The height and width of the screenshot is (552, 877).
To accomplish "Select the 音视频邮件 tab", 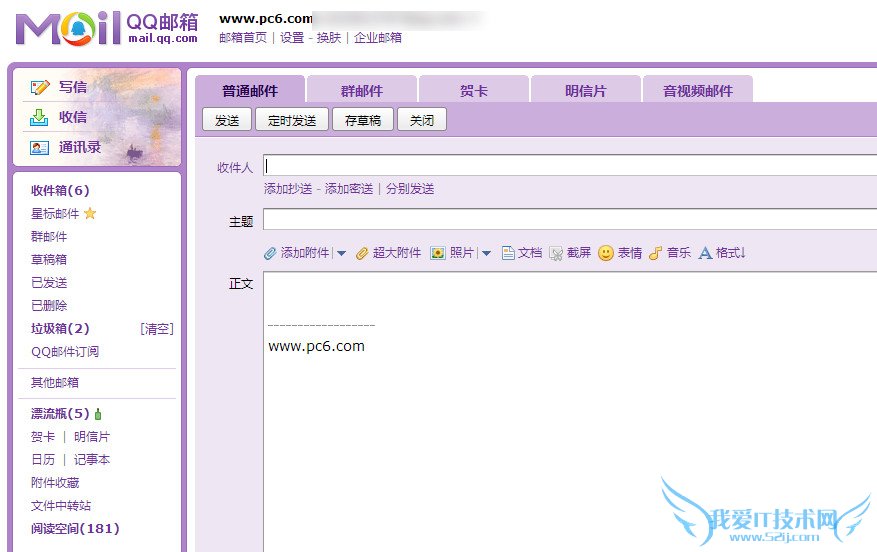I will coord(697,91).
